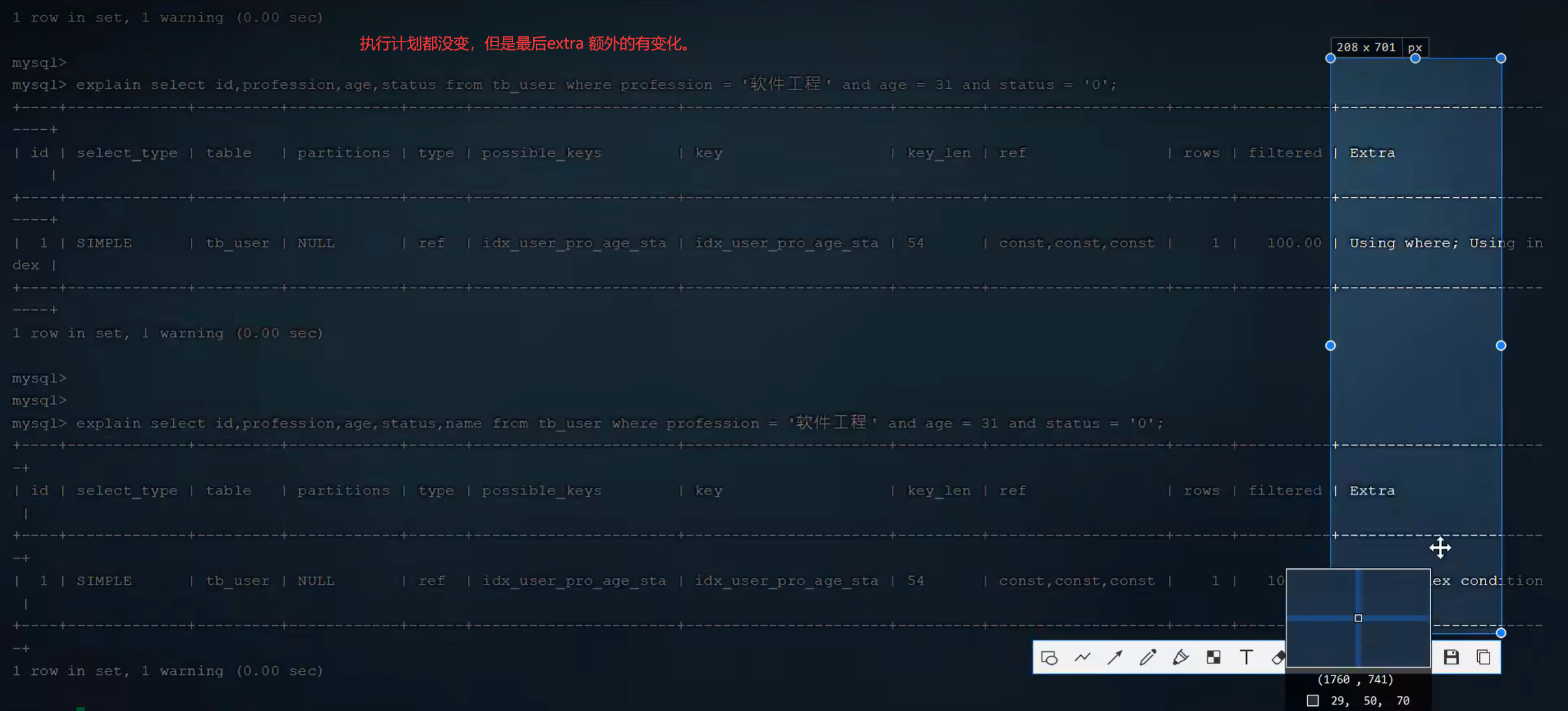Select the text annotation tool

pos(1246,658)
